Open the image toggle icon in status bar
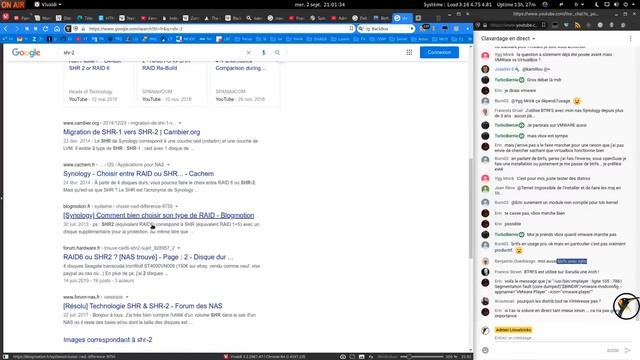 pos(362,357)
